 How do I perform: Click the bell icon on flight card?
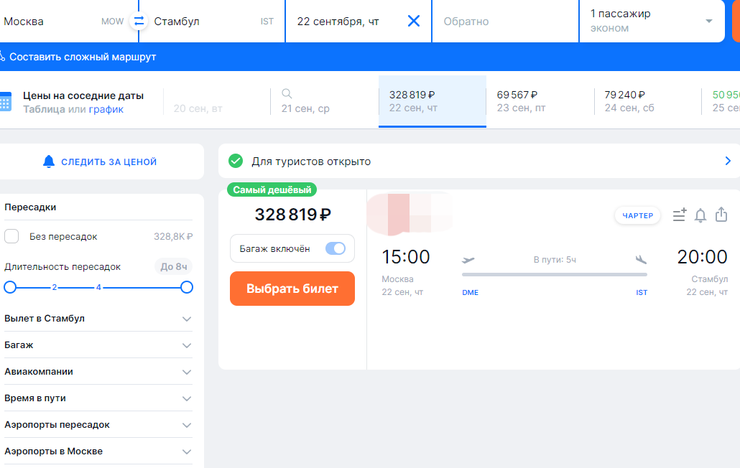[700, 215]
